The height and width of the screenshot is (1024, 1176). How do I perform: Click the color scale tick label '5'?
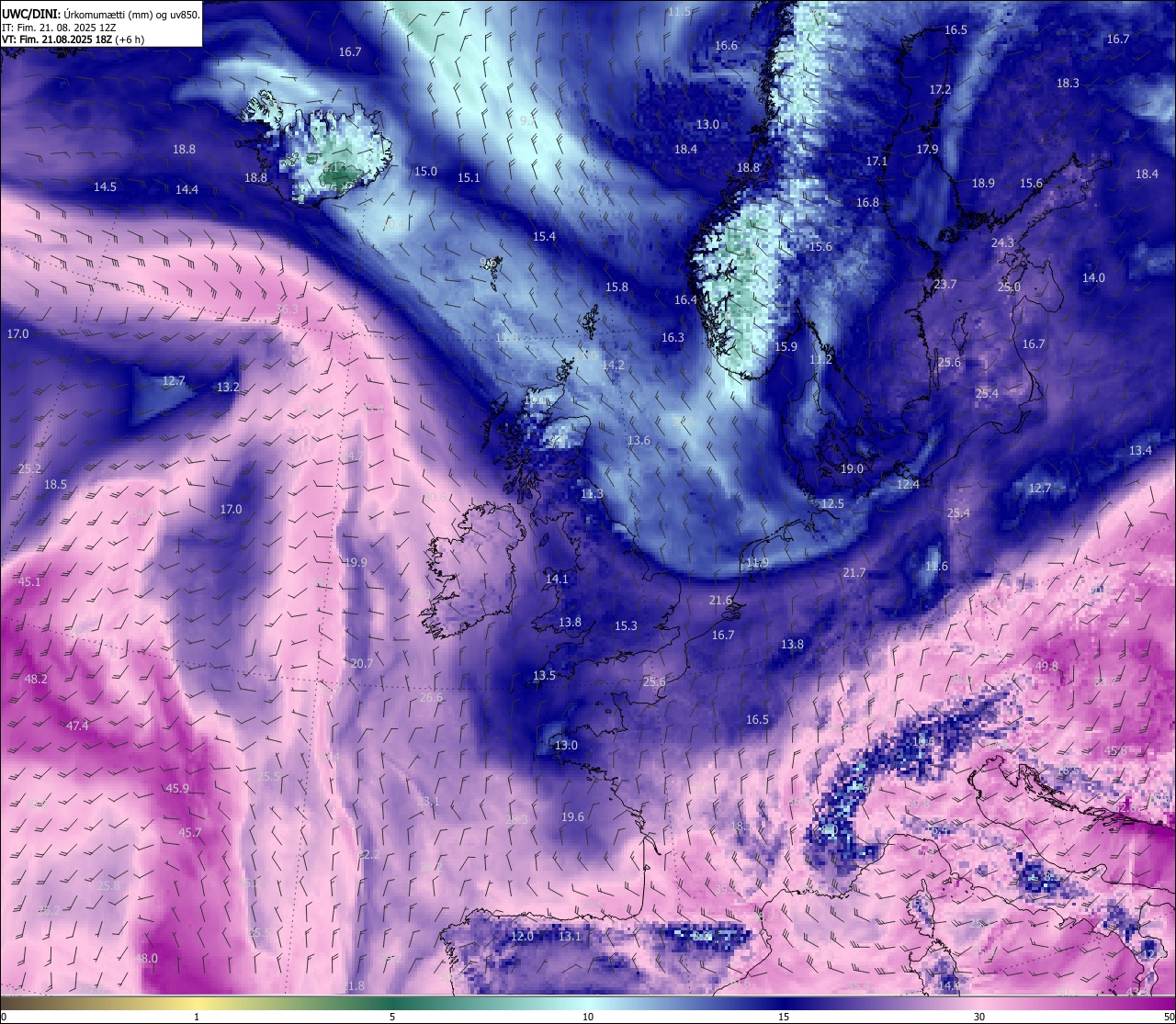tap(392, 1017)
